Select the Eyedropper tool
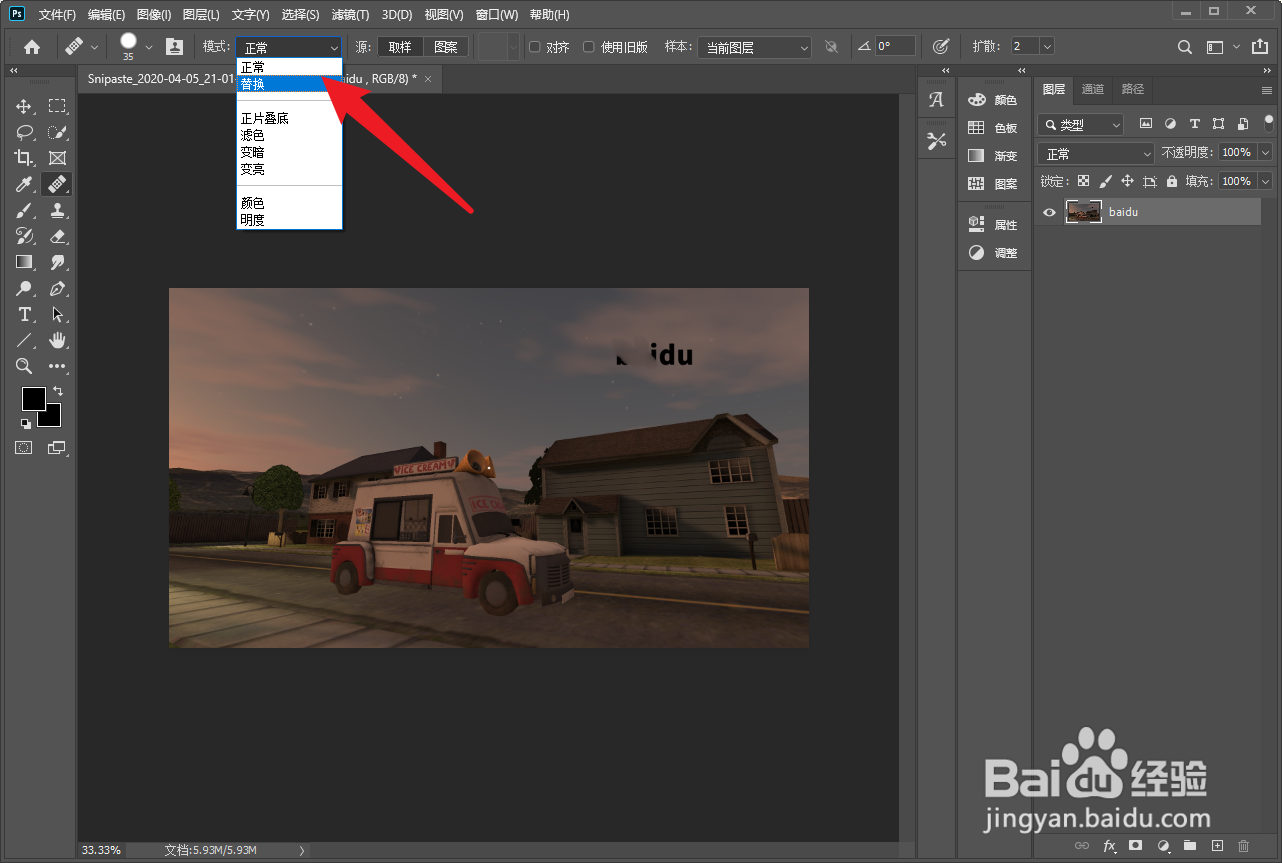The height and width of the screenshot is (863, 1282). click(24, 184)
